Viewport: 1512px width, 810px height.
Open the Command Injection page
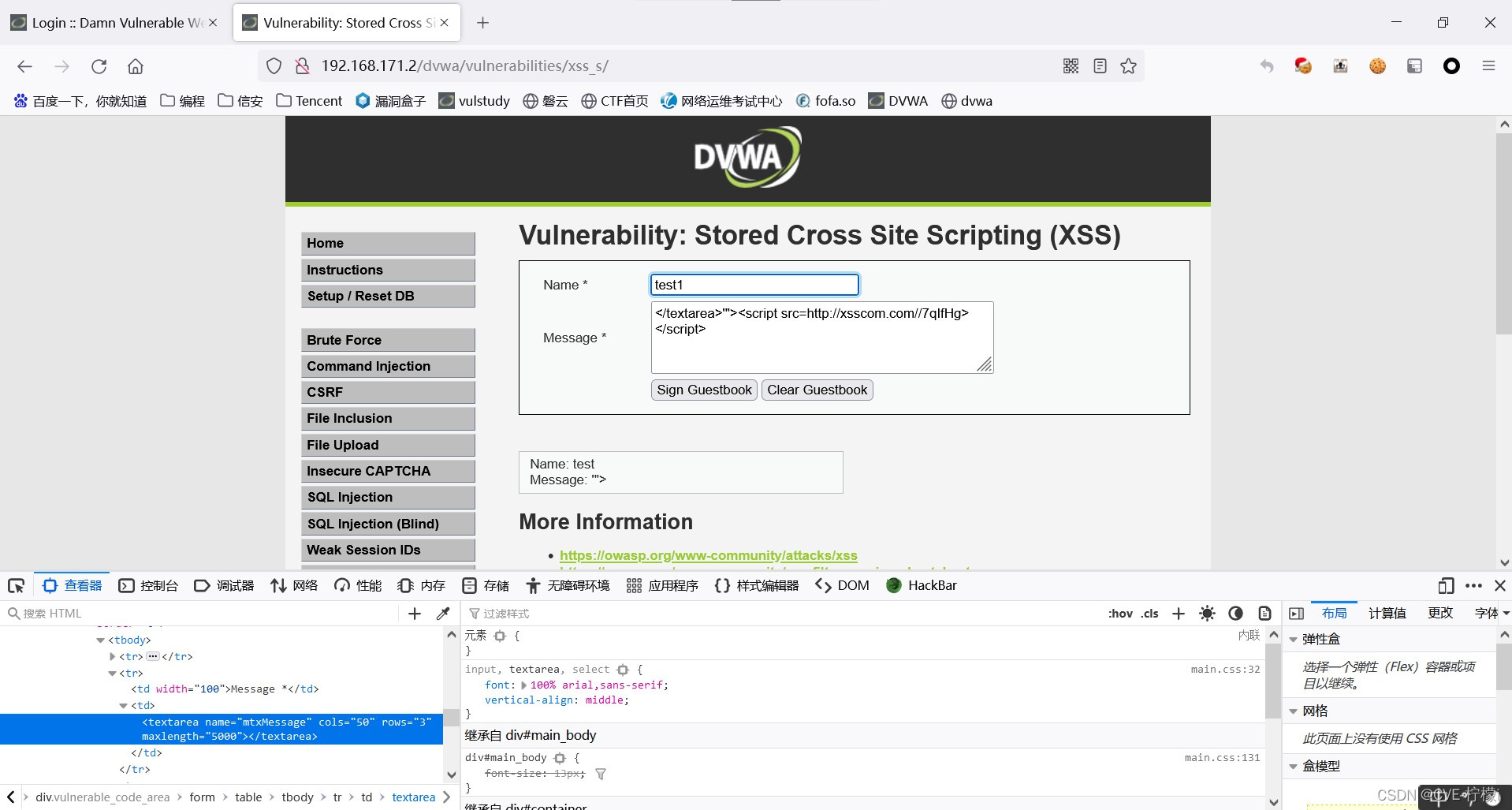point(388,367)
